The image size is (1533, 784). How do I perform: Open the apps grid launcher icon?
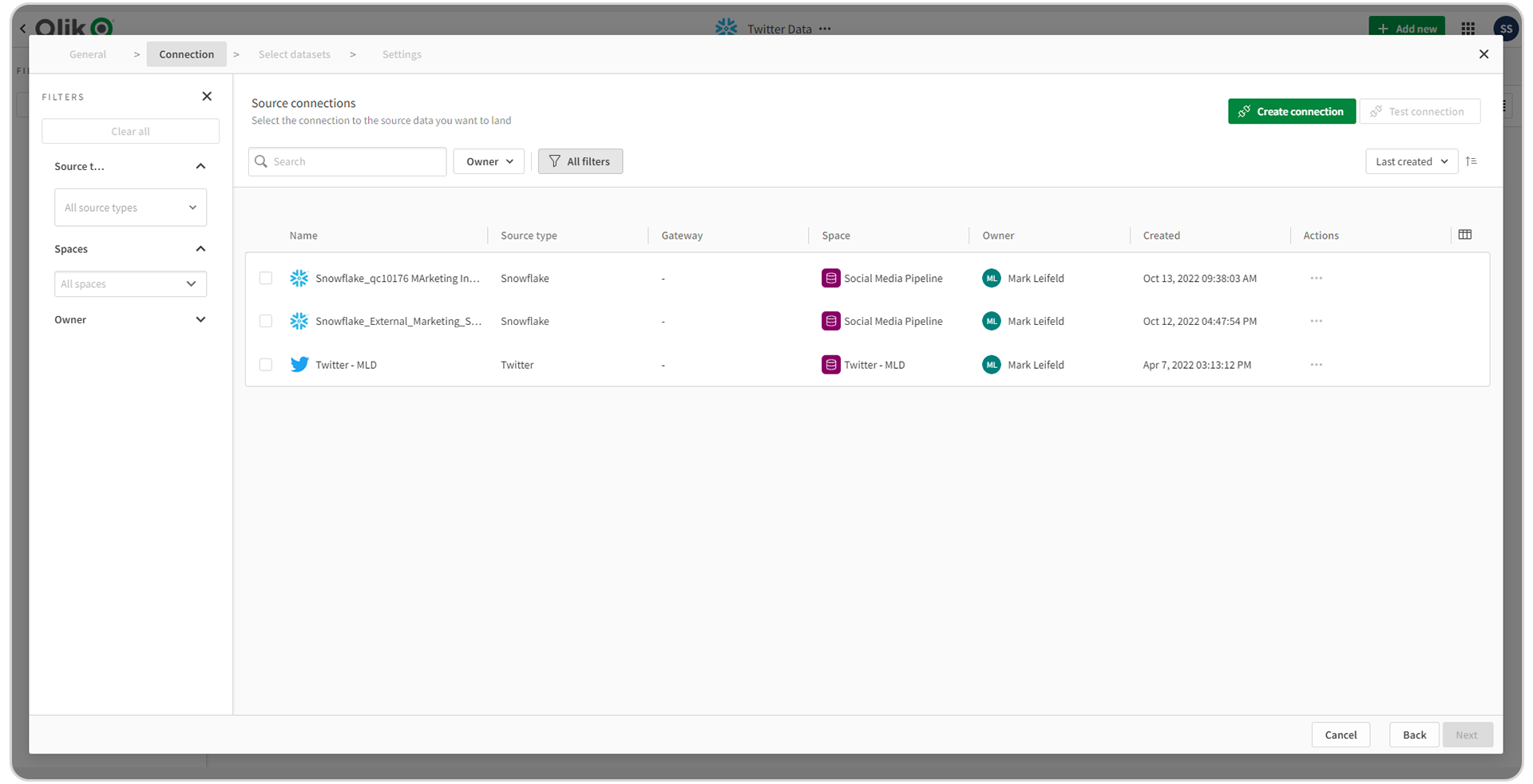pos(1468,29)
